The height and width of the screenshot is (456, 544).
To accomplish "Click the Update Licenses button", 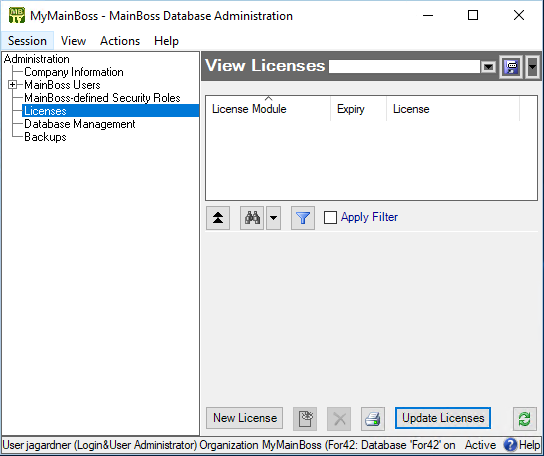I will click(443, 418).
